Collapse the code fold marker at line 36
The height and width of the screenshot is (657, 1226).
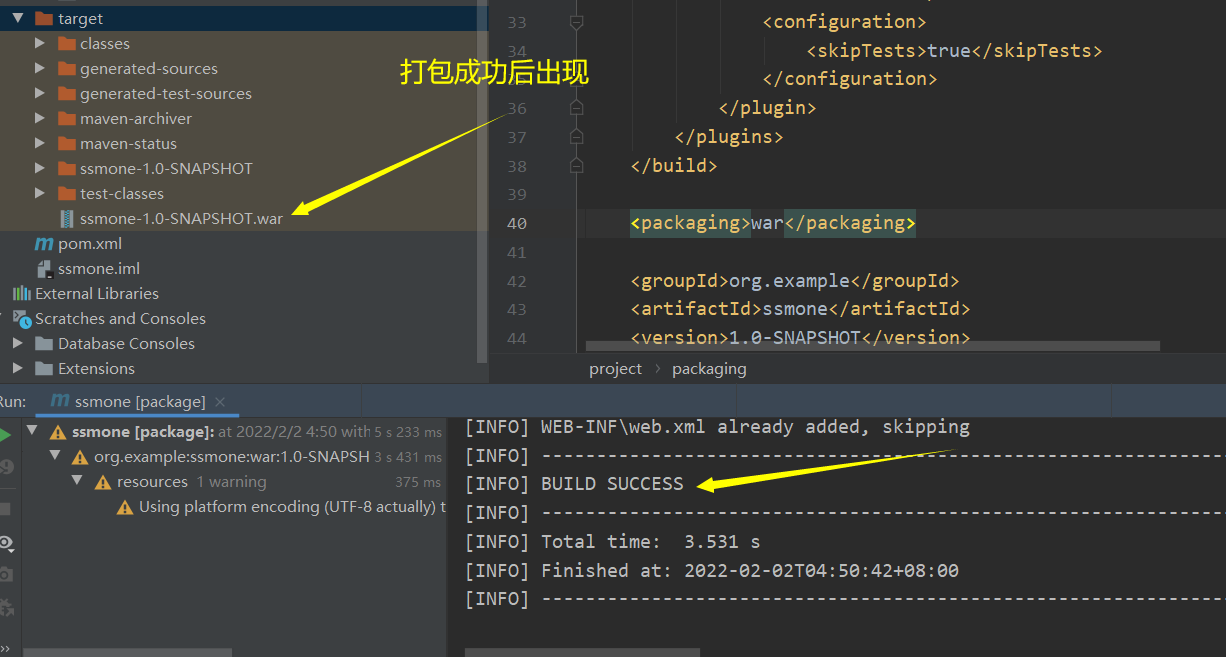click(575, 108)
